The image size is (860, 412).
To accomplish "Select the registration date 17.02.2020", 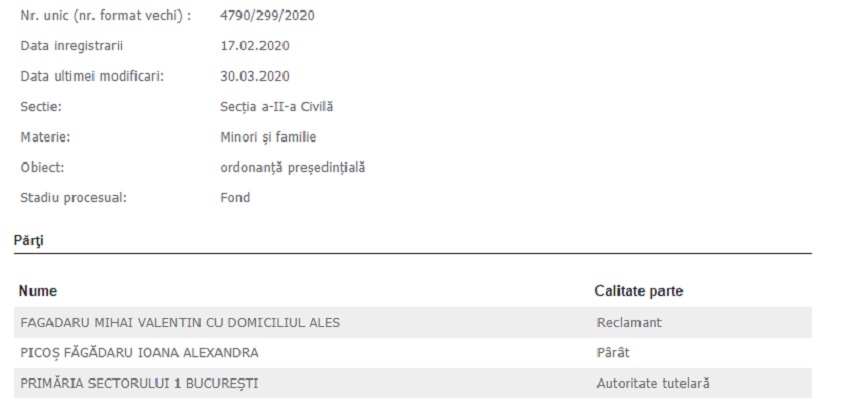I will tap(255, 46).
